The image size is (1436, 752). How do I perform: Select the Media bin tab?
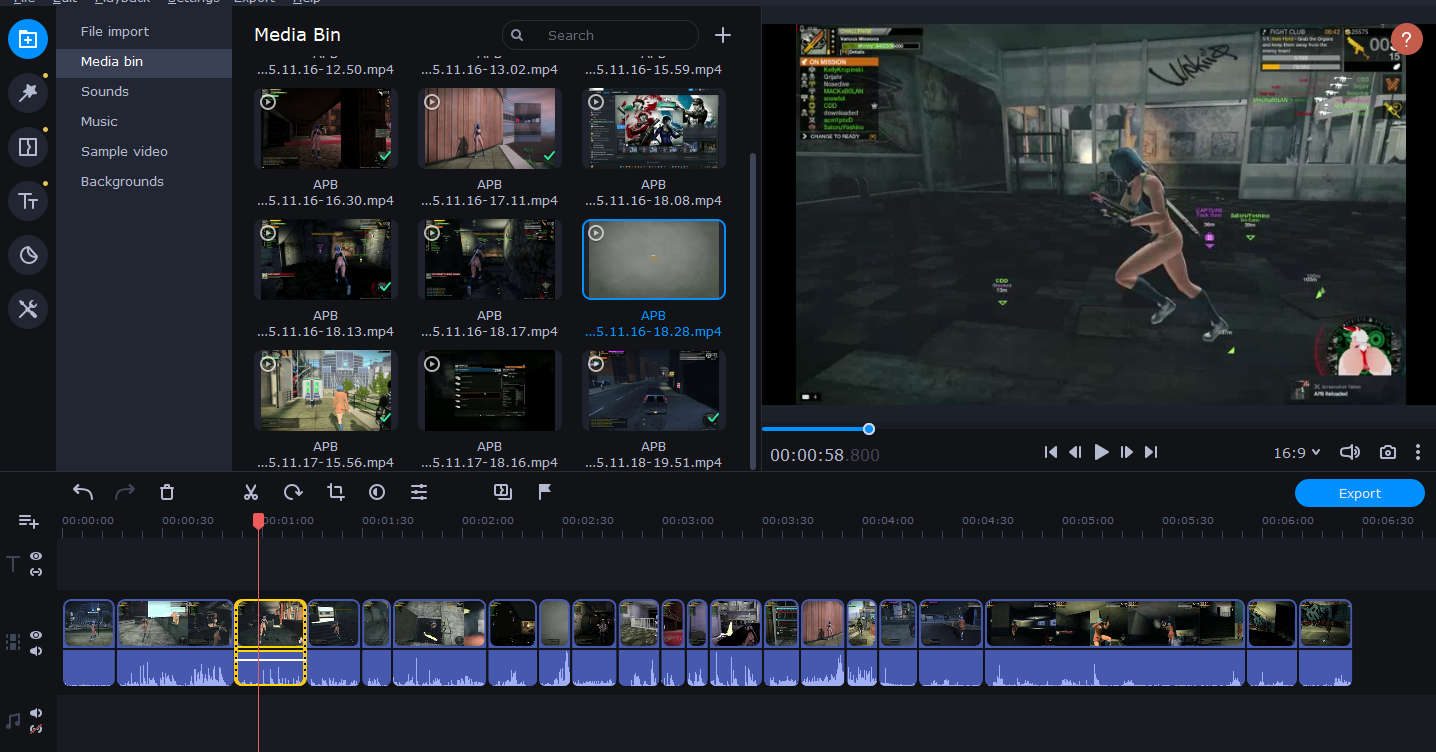coord(144,61)
